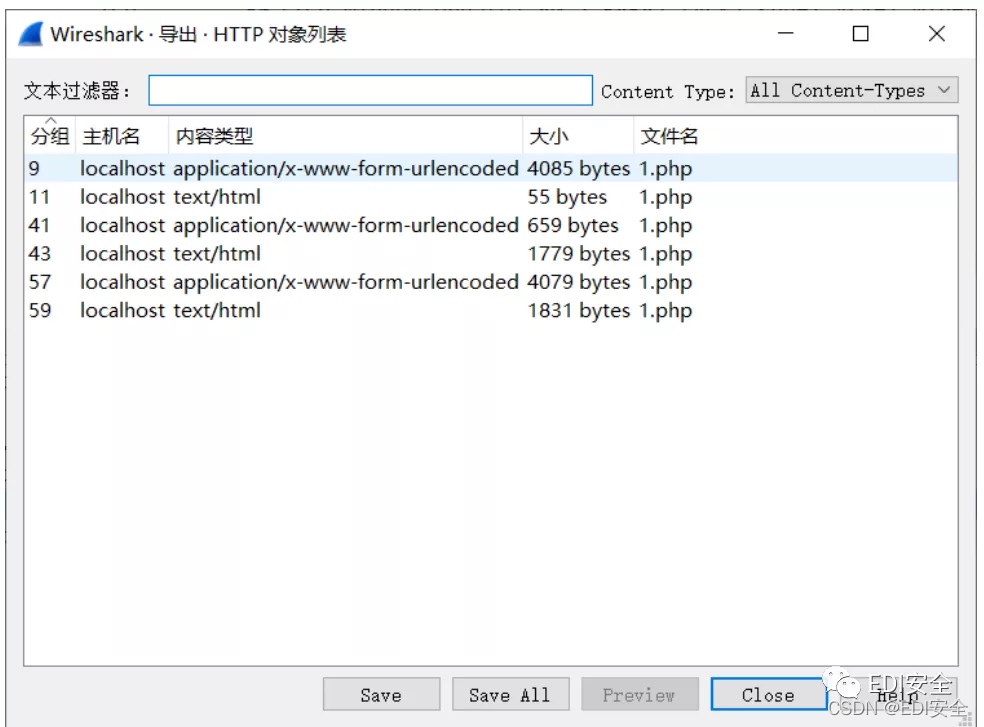Click application/x-www-form-urlencoded cell in packet 41 row

click(x=346, y=225)
